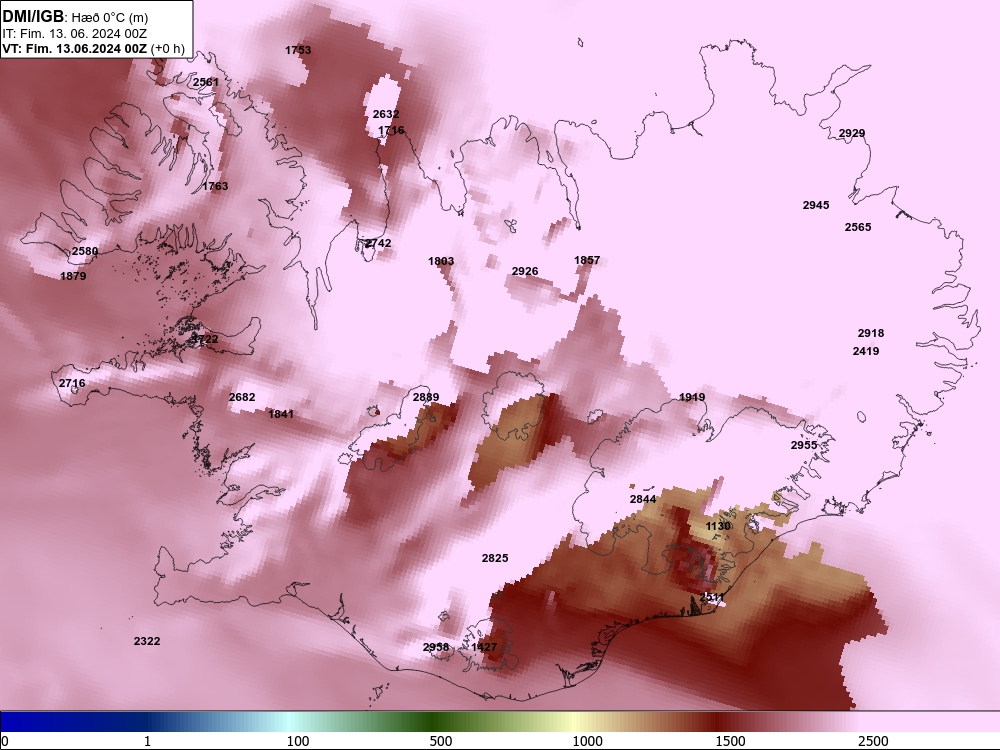The image size is (1000, 750).
Task: Click the 2322 value over the sea
Action: [147, 641]
